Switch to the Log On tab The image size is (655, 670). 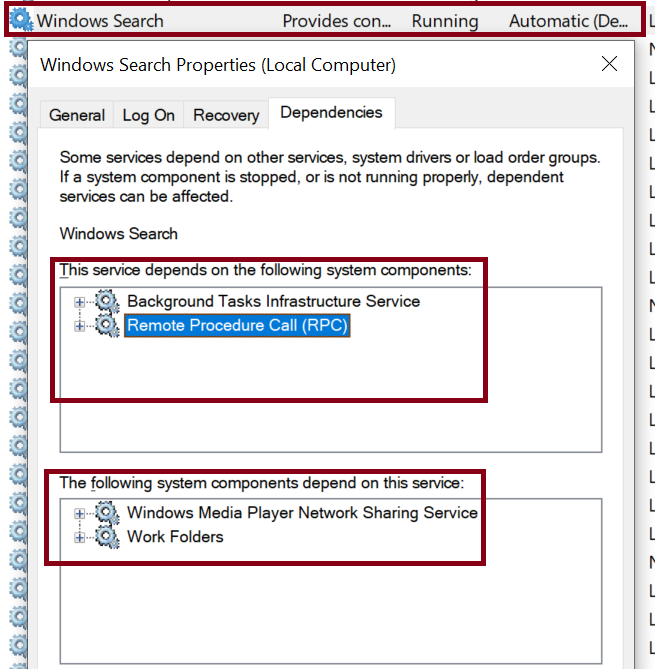click(x=148, y=115)
